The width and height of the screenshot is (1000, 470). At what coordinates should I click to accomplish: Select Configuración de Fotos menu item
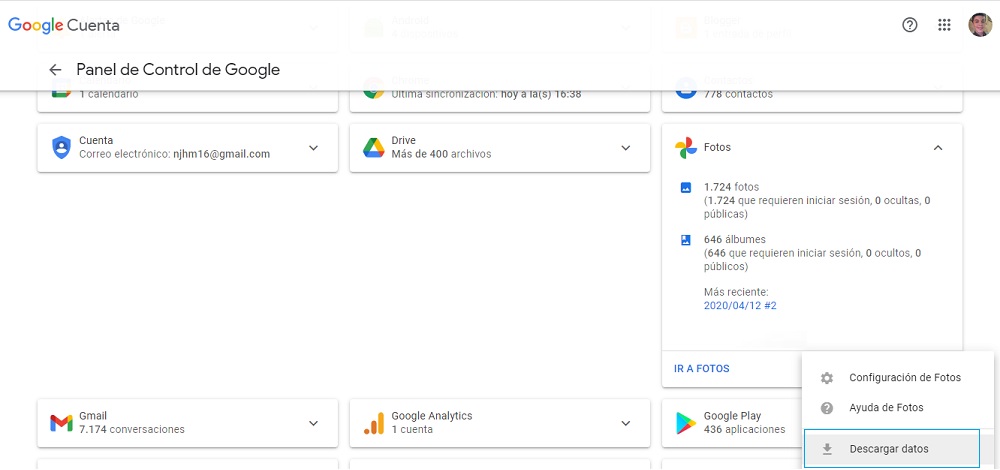point(904,378)
